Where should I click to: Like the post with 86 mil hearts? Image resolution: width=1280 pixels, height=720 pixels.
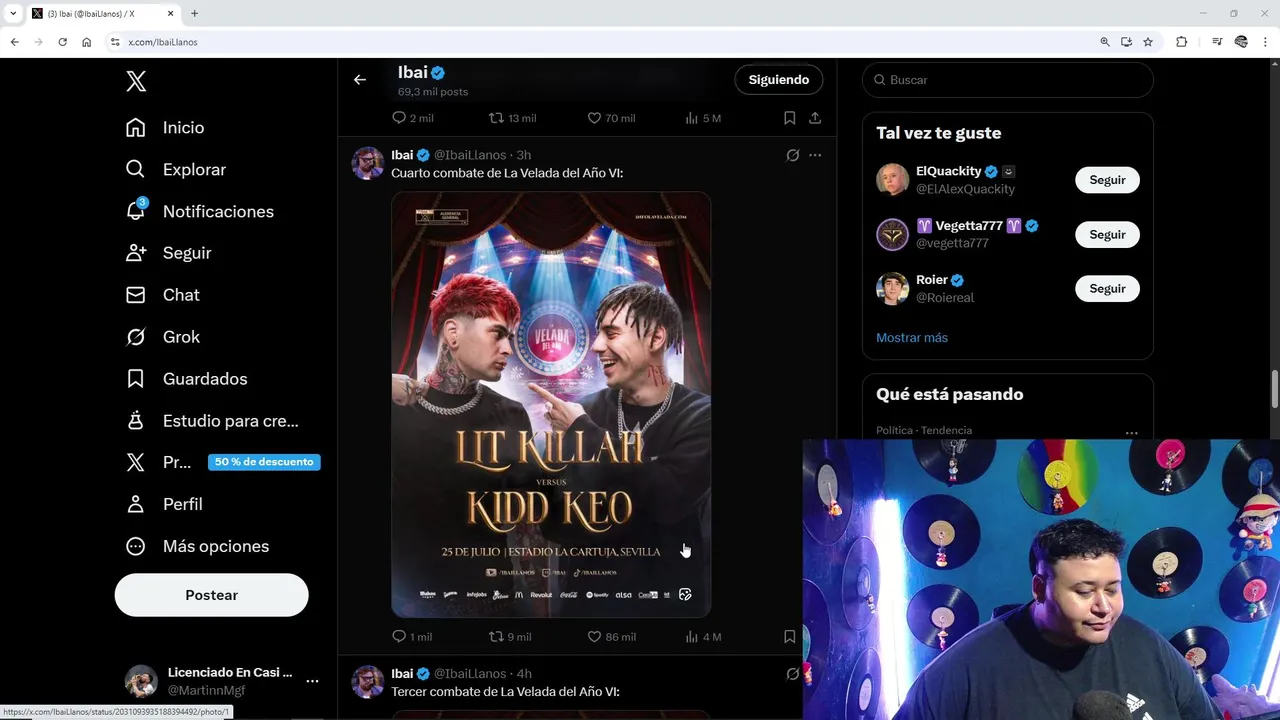tap(611, 637)
